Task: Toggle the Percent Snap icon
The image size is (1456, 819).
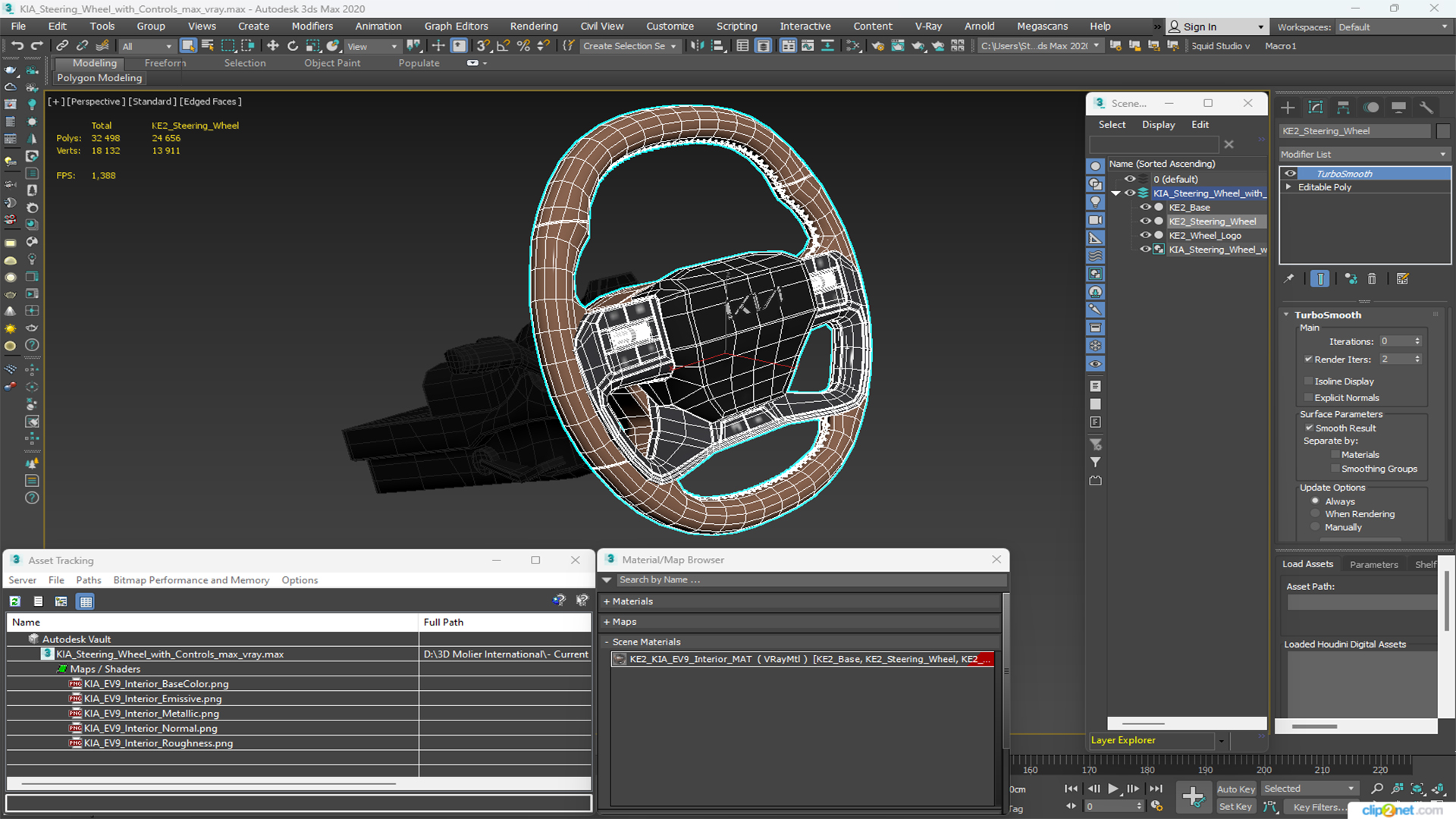Action: (523, 46)
